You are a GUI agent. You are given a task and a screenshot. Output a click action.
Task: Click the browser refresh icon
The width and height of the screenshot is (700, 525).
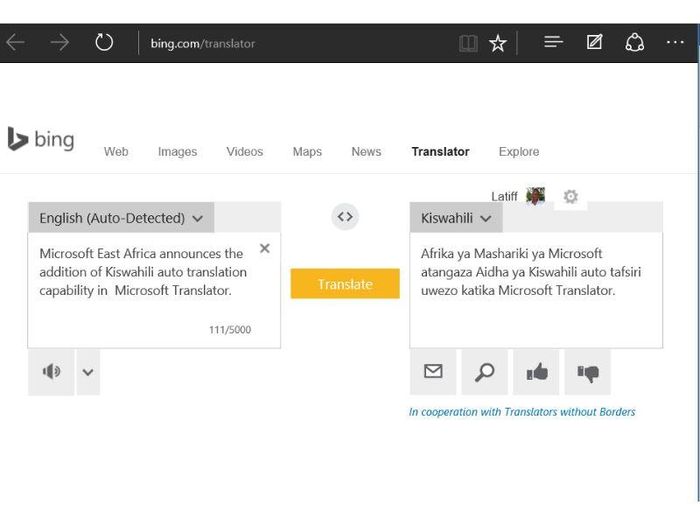coord(104,43)
